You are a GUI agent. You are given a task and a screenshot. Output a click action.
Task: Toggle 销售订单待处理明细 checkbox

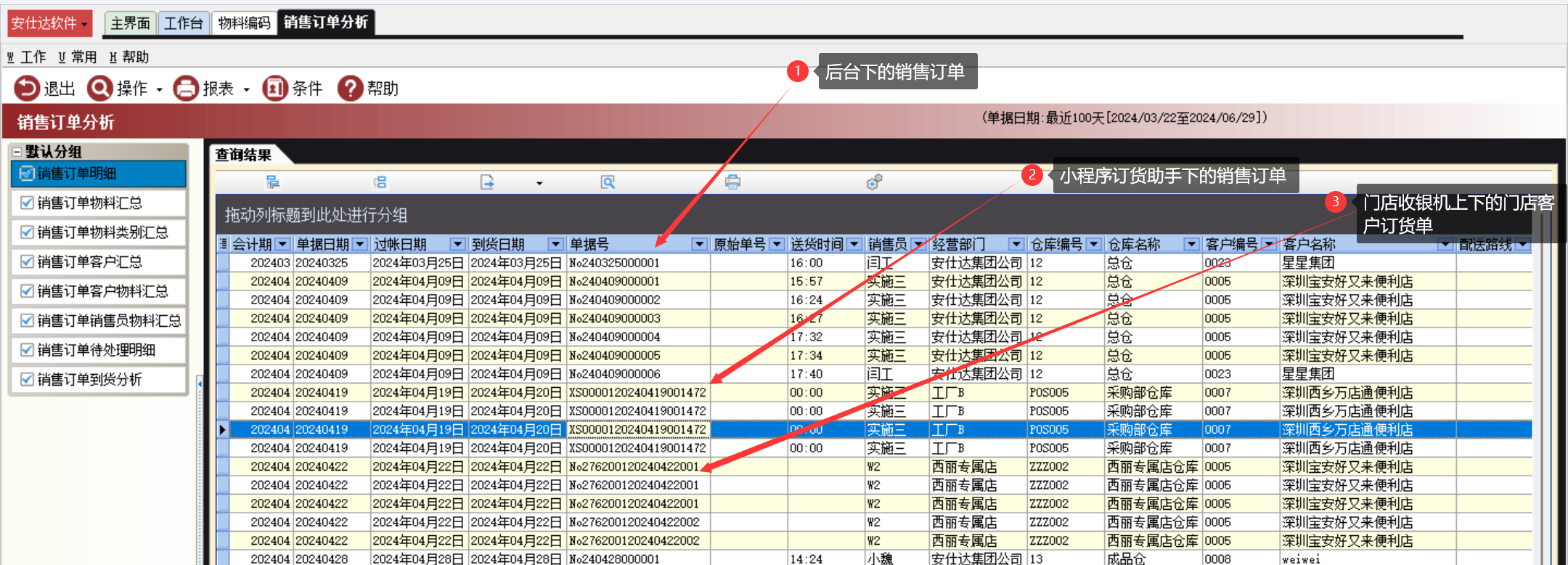[27, 350]
